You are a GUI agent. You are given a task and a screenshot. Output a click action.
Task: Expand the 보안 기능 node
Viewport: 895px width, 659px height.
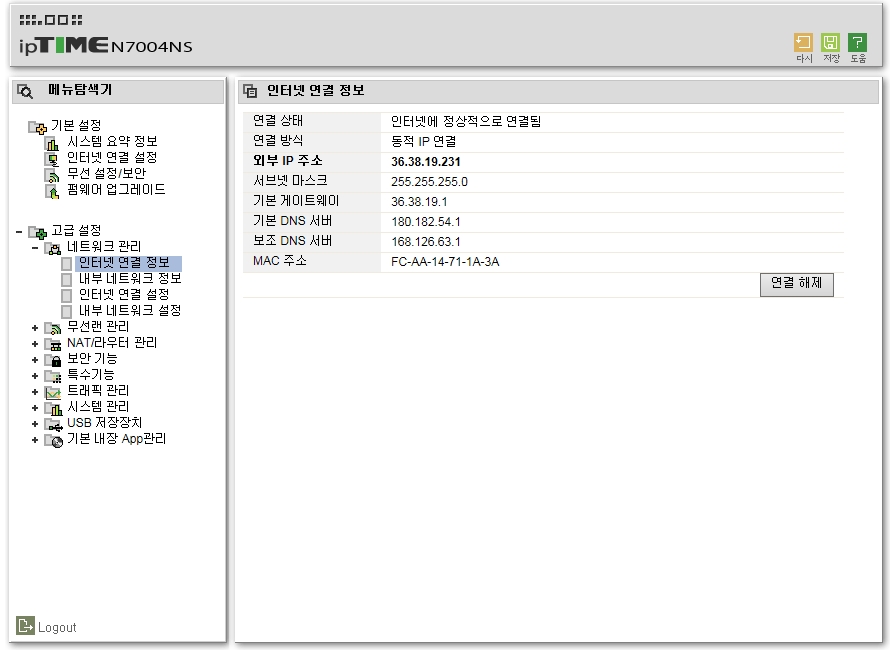(x=35, y=360)
